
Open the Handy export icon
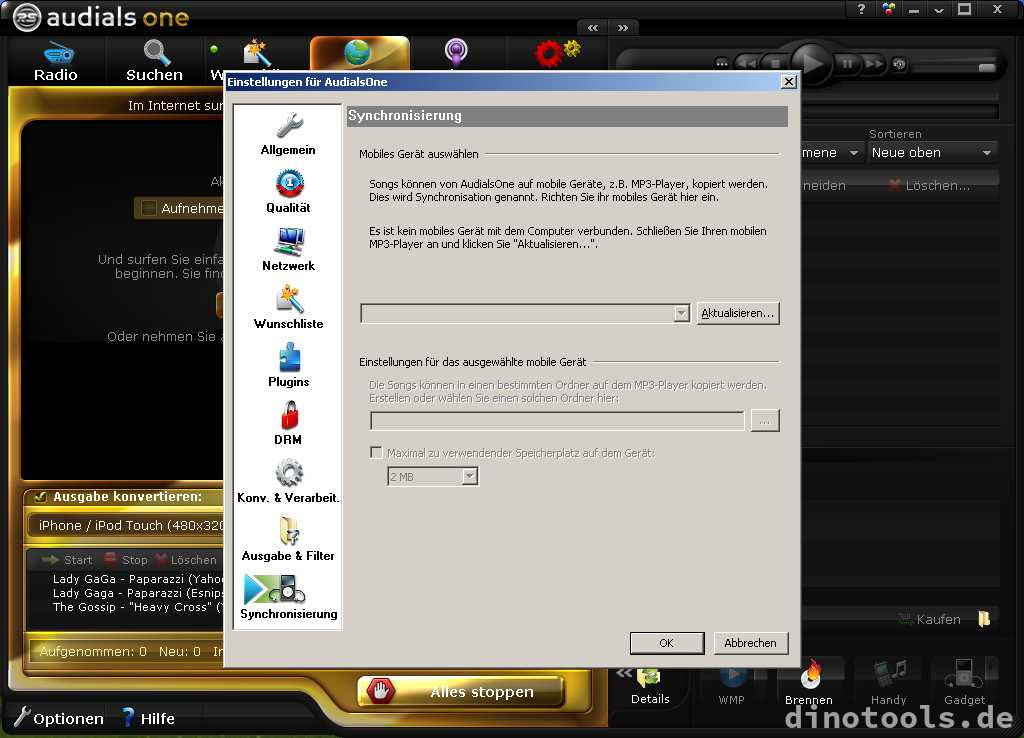coord(889,684)
